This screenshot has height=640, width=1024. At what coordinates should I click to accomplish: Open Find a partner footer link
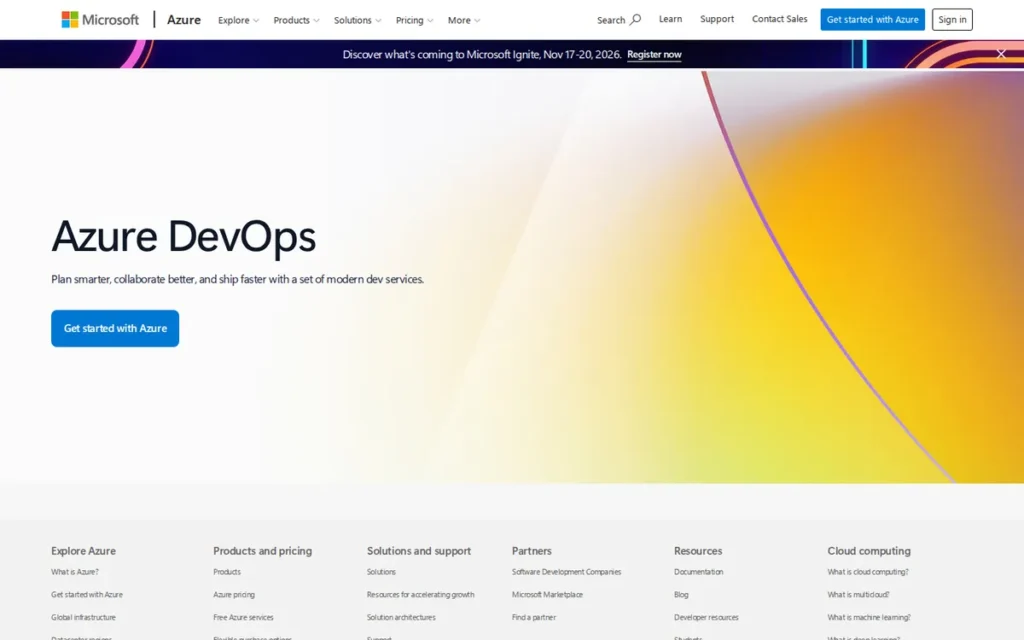coord(534,617)
